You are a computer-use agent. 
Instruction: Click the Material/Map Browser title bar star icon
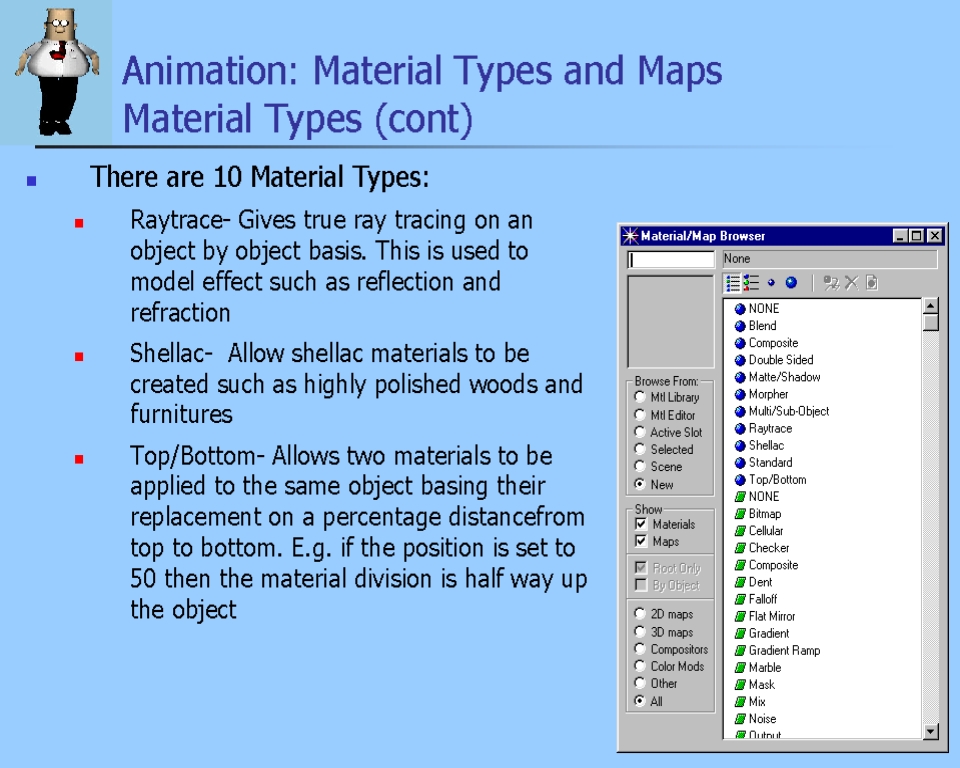point(630,236)
